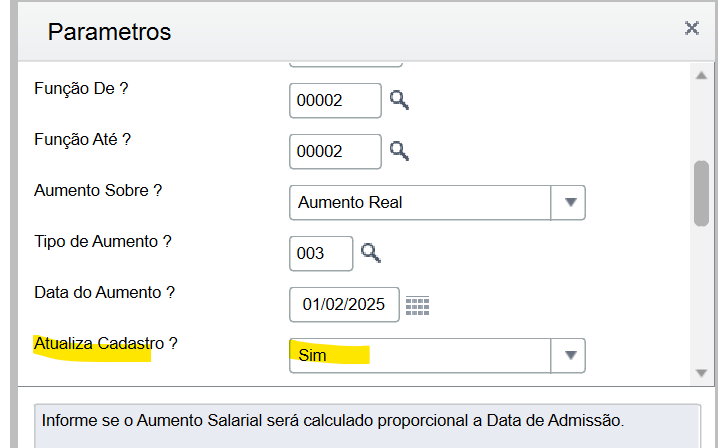Click the 'Aumento Real' combo box value
The image size is (718, 448).
(x=420, y=202)
